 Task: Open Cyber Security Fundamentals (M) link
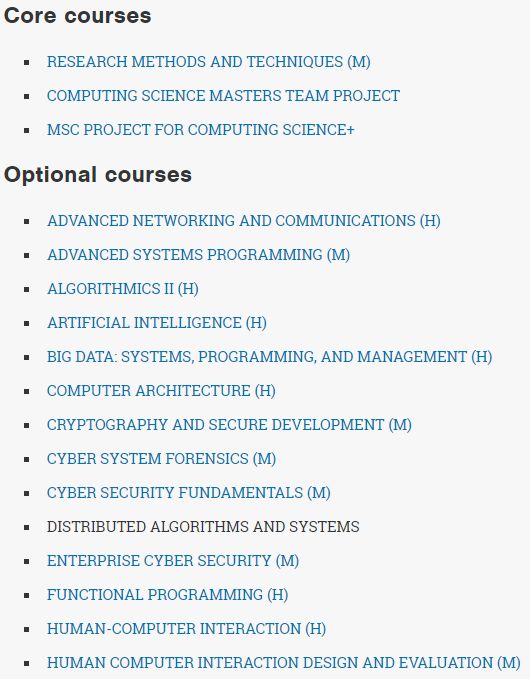pyautogui.click(x=189, y=493)
